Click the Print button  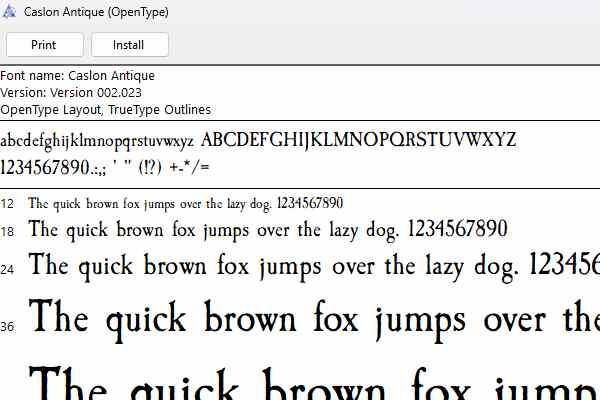coord(44,45)
